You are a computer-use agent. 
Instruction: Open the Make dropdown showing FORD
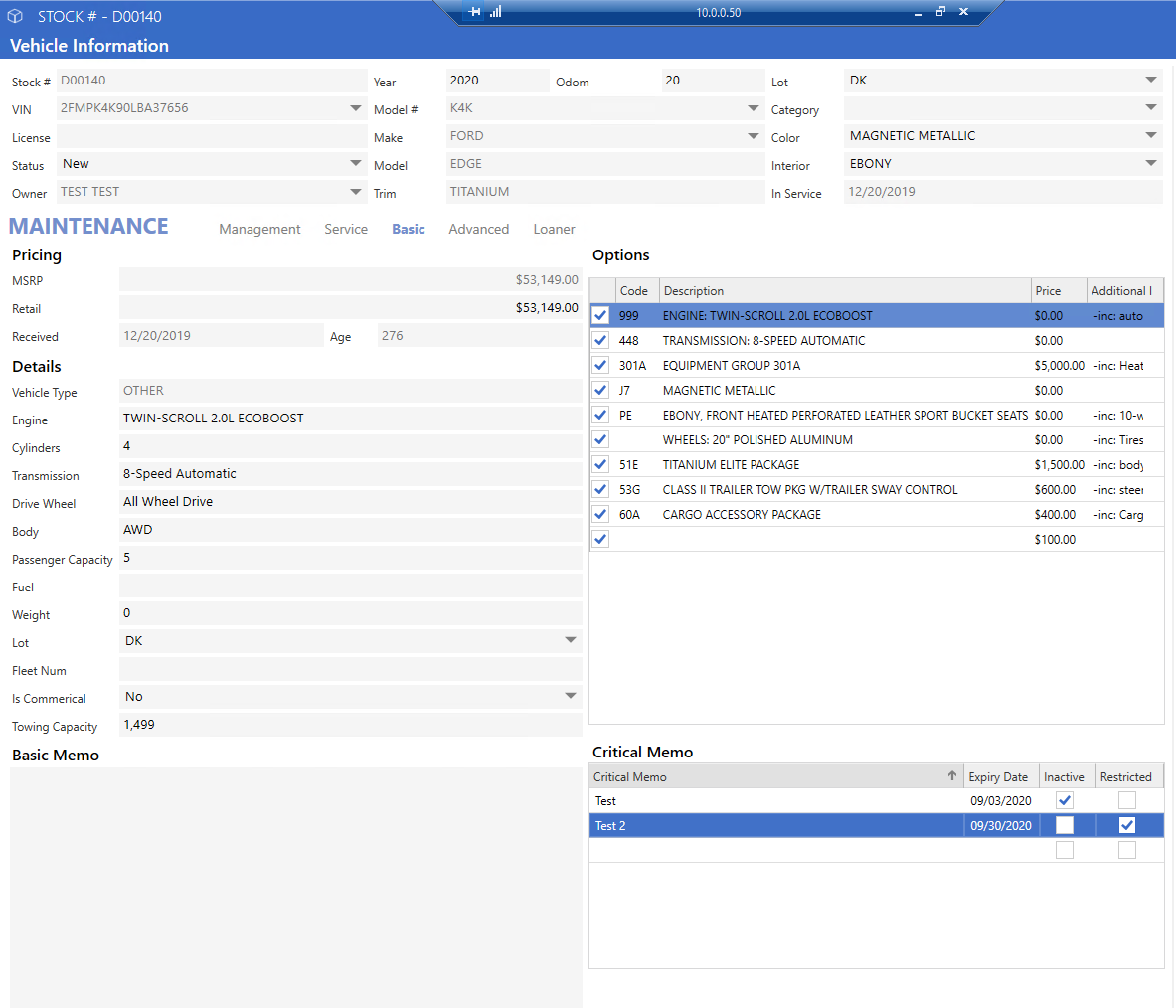[x=753, y=136]
